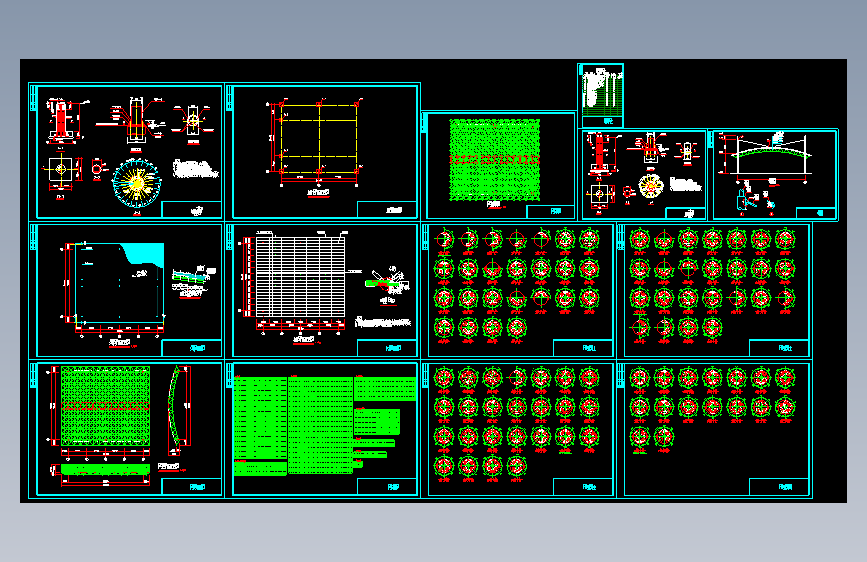Select node detail sheet beside green table sheet
Image resolution: width=867 pixels, height=562 pixels.
519,429
